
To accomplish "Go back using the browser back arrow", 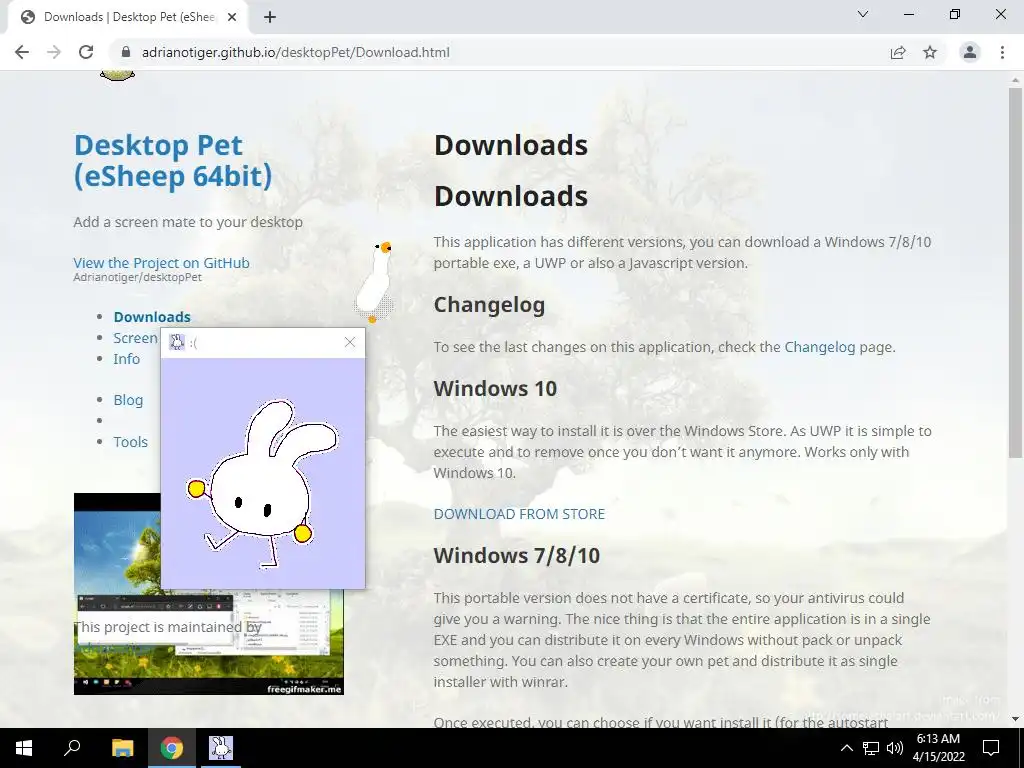I will 22,52.
